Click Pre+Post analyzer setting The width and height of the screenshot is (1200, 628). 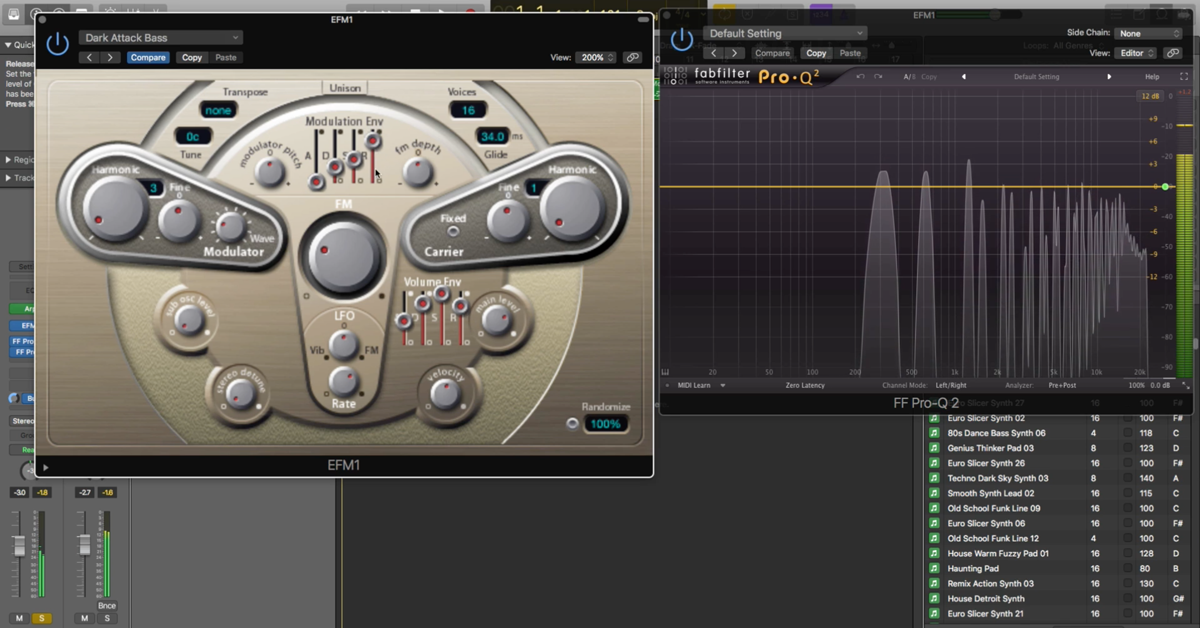pyautogui.click(x=1062, y=385)
